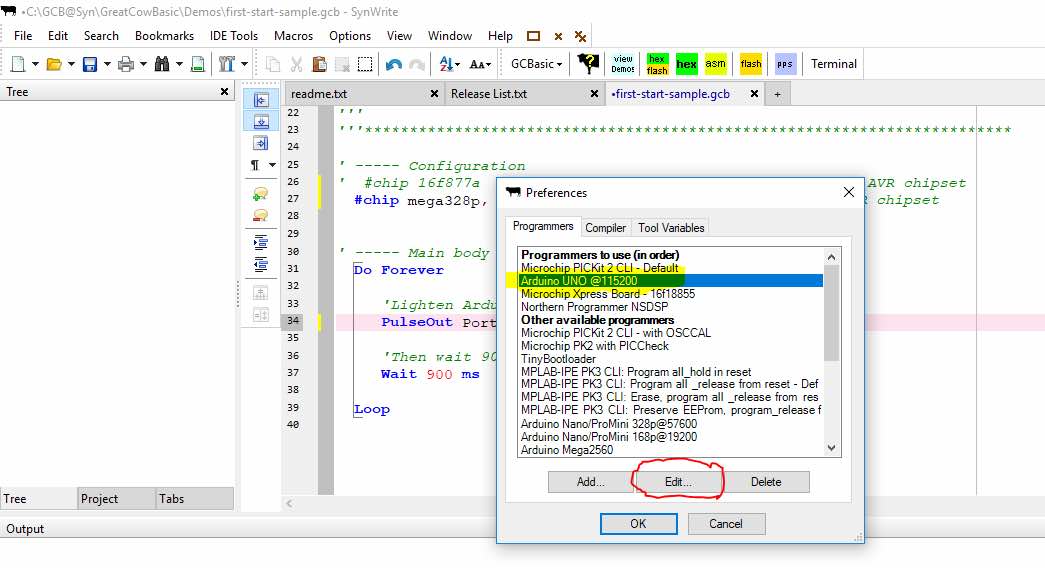1045x568 pixels.
Task: Click the Save file icon
Action: click(89, 64)
